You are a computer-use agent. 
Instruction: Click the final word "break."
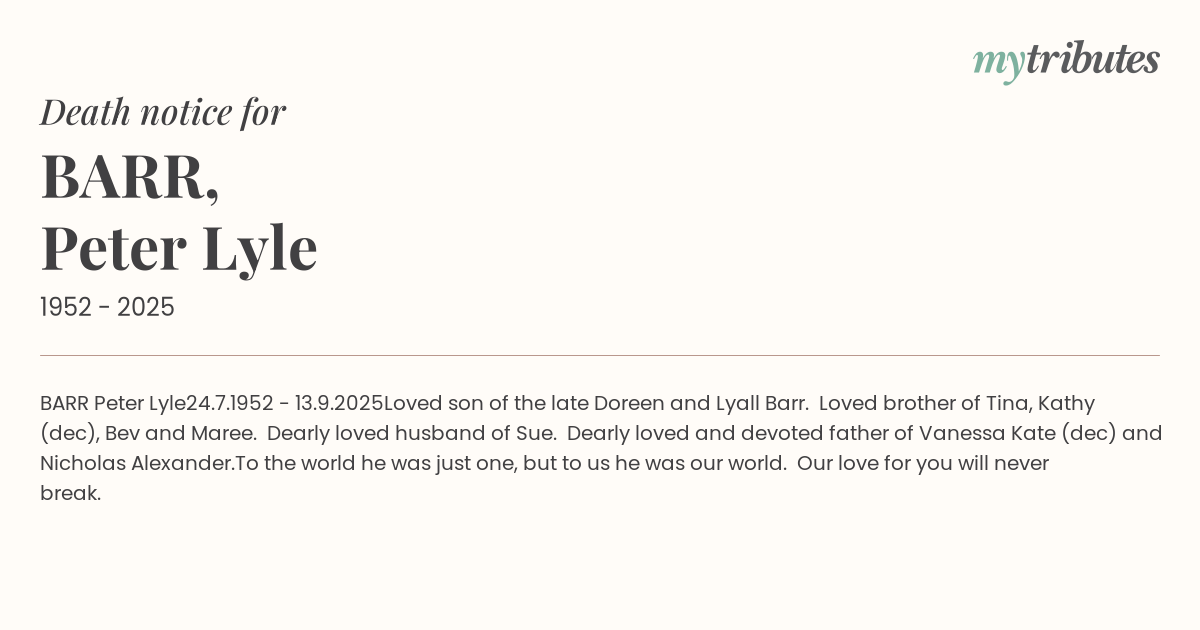[70, 494]
